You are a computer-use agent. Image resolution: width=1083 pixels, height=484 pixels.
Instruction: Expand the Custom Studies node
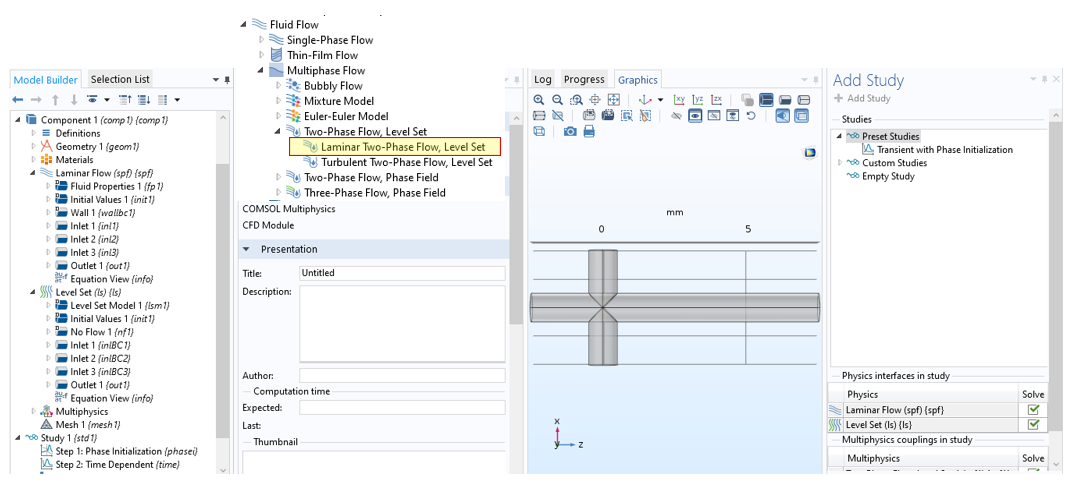tap(840, 163)
